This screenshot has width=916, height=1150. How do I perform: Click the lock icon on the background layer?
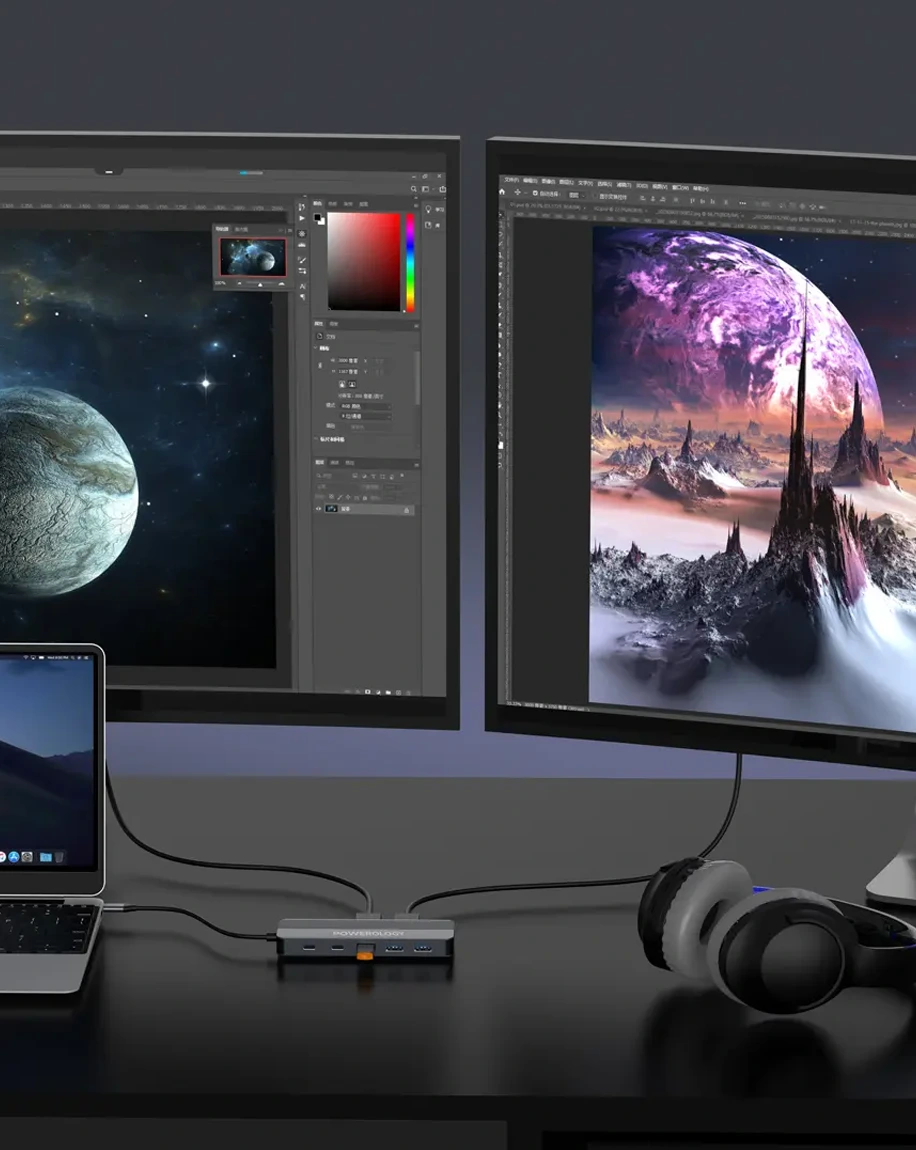[x=407, y=510]
